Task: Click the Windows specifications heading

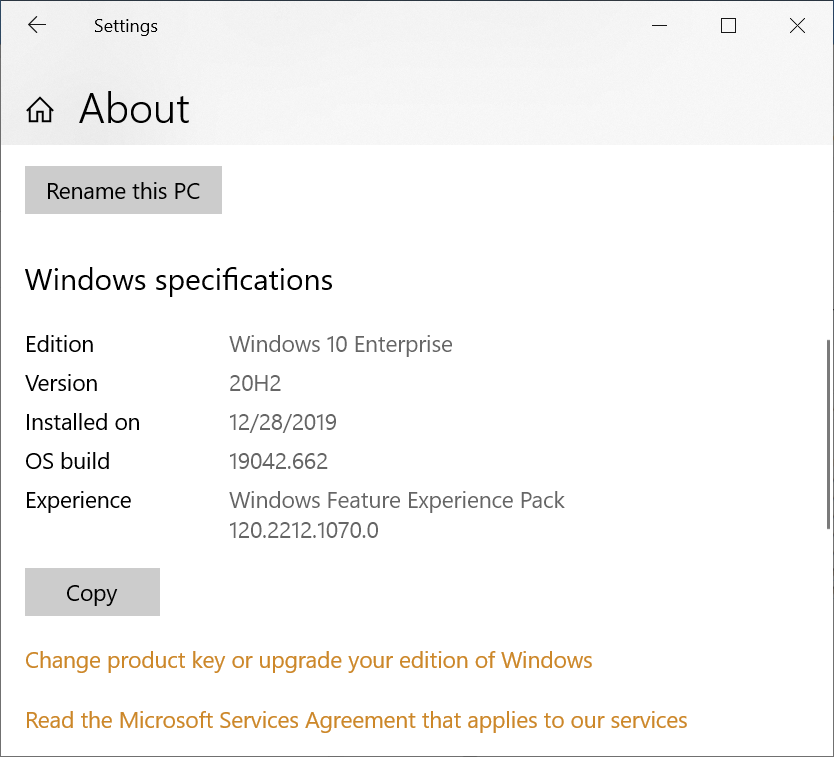Action: coord(179,280)
